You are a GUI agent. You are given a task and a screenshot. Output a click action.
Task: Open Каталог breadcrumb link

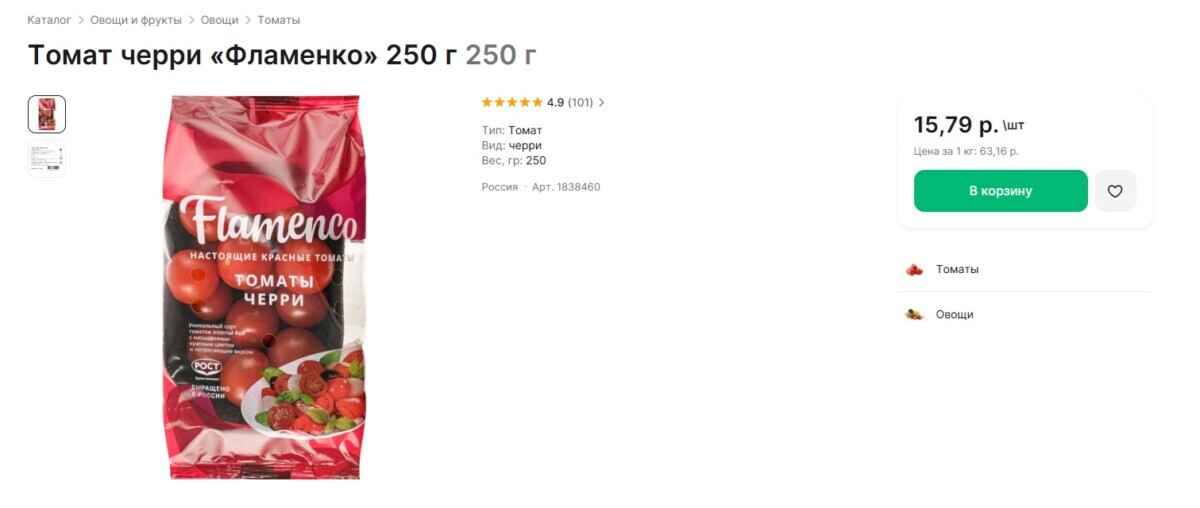(x=50, y=20)
